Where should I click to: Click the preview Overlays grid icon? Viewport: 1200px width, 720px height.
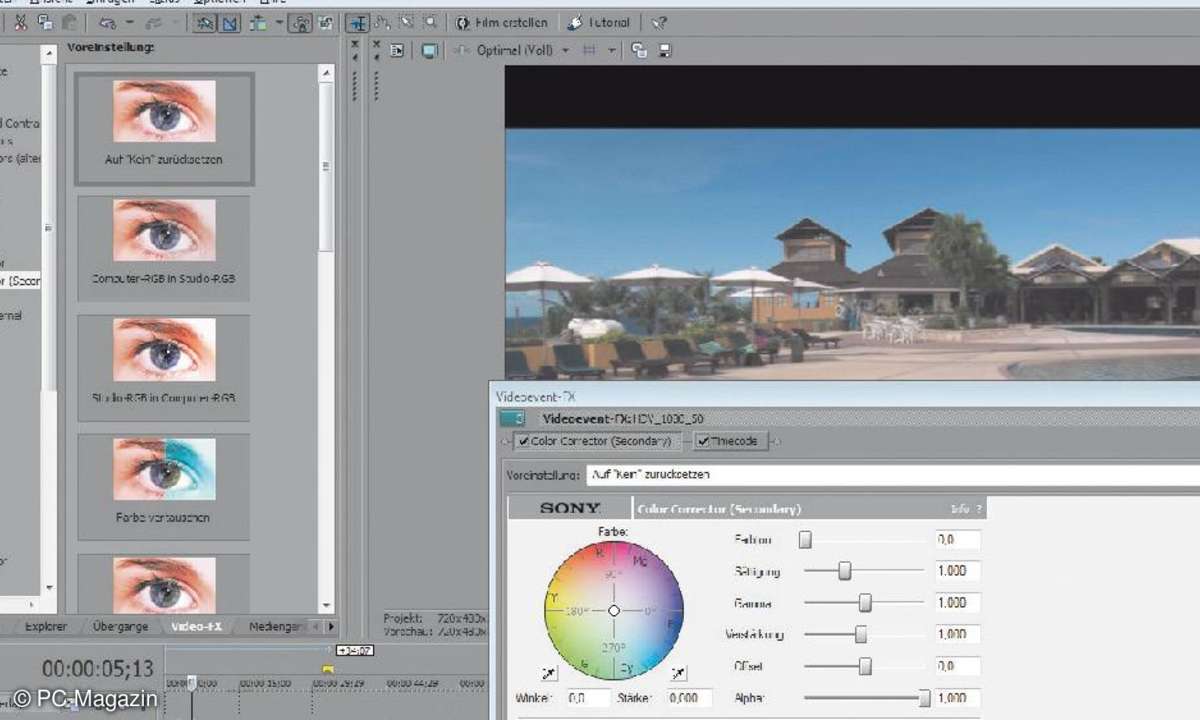pyautogui.click(x=590, y=50)
